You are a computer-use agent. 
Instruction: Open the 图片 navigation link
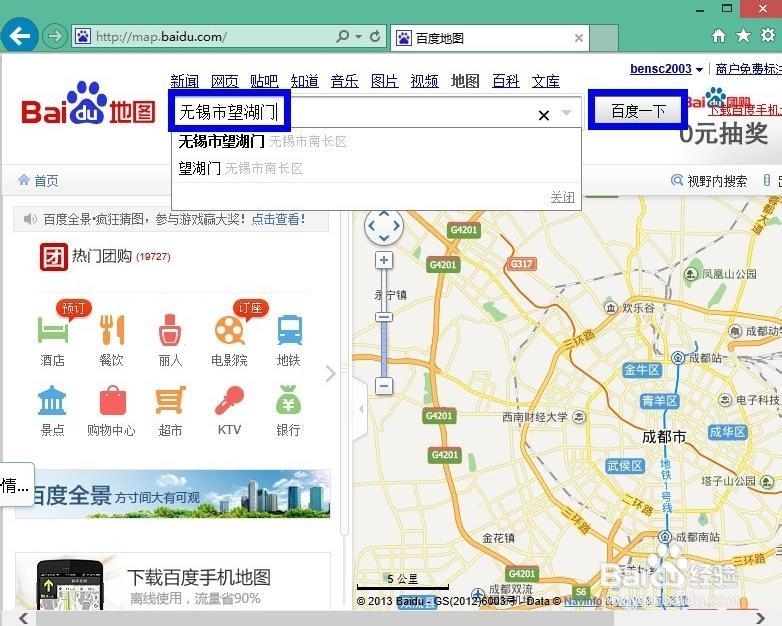point(385,81)
